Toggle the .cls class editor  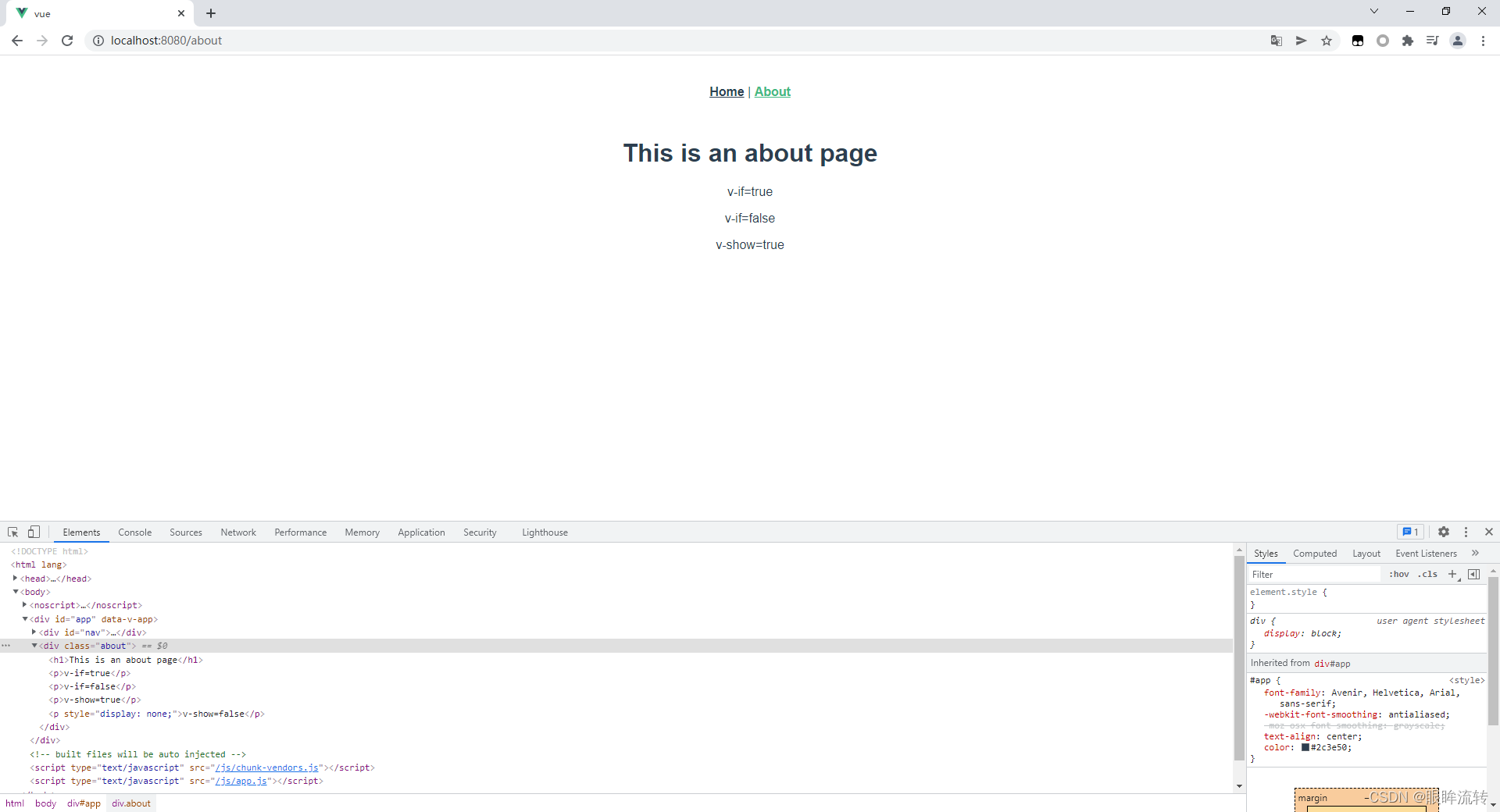pyautogui.click(x=1428, y=574)
